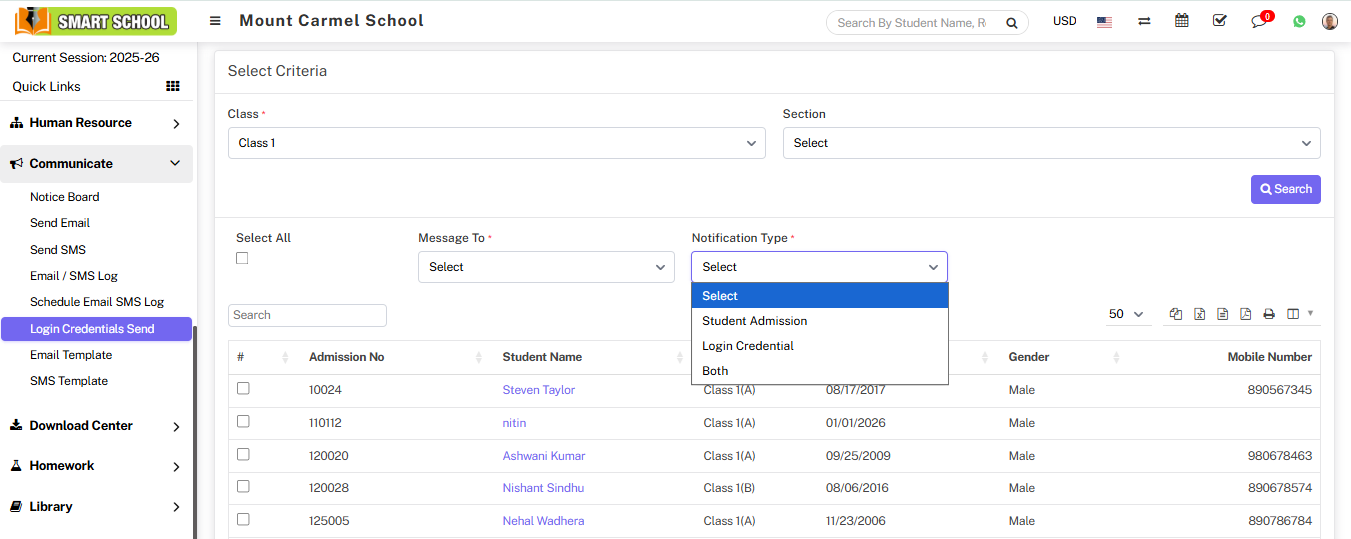Viewport: 1351px width, 539px height.
Task: Copy table data icon
Action: [x=1176, y=314]
